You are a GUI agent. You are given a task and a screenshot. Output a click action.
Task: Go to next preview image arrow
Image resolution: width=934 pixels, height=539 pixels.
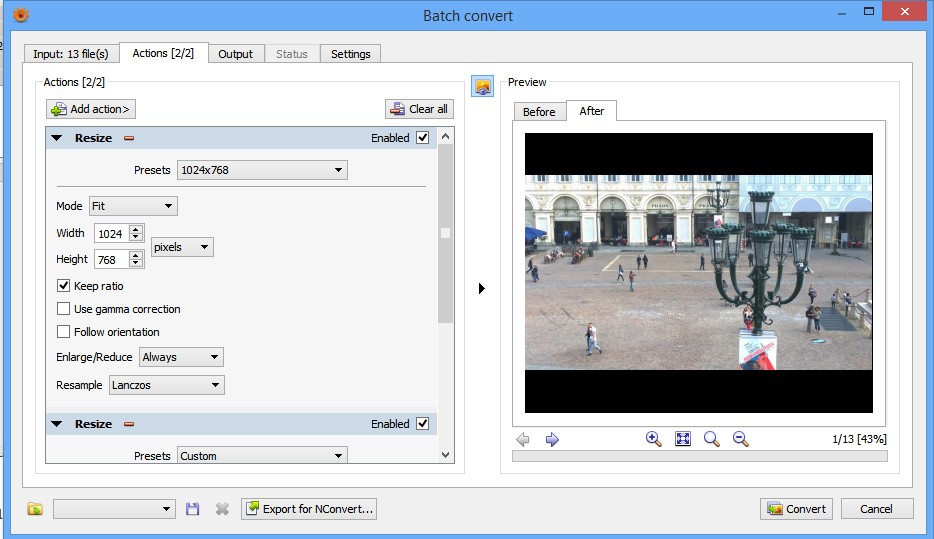click(x=552, y=439)
